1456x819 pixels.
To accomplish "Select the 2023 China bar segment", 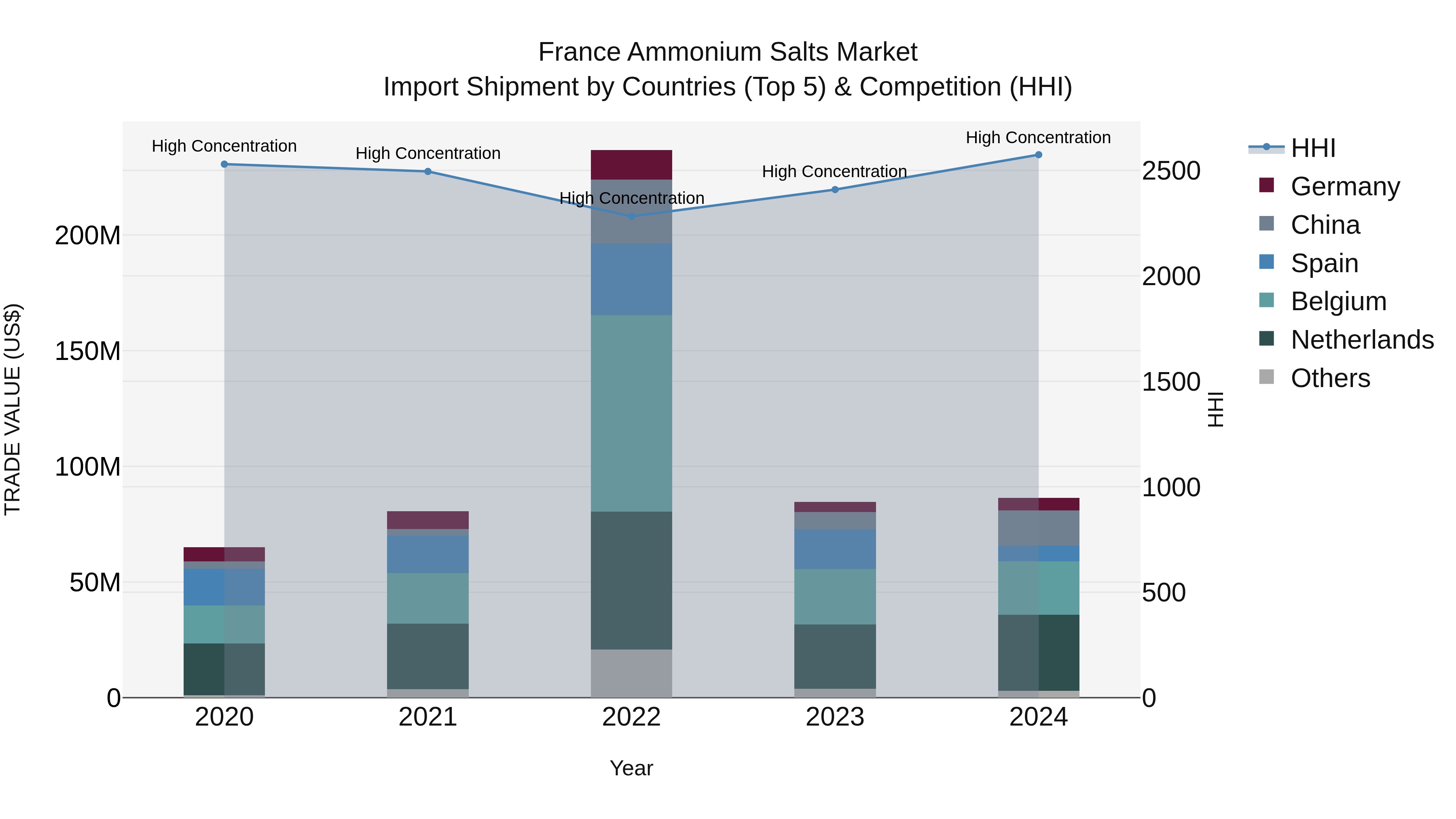I will pos(835,521).
